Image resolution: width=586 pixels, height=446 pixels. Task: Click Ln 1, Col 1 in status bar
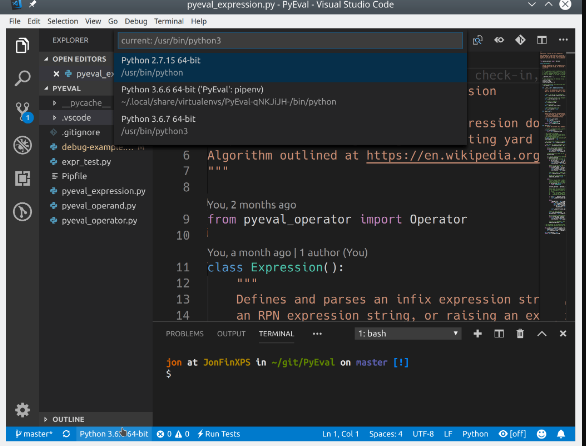point(340,434)
